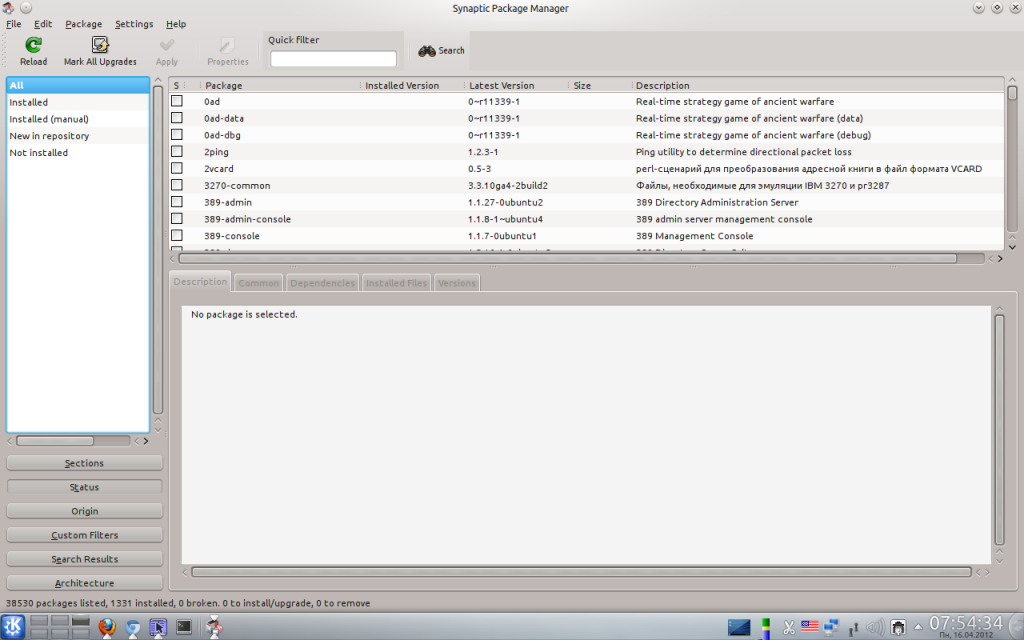Viewport: 1024px width, 640px height.
Task: Focus the Quick filter input field
Action: (333, 59)
